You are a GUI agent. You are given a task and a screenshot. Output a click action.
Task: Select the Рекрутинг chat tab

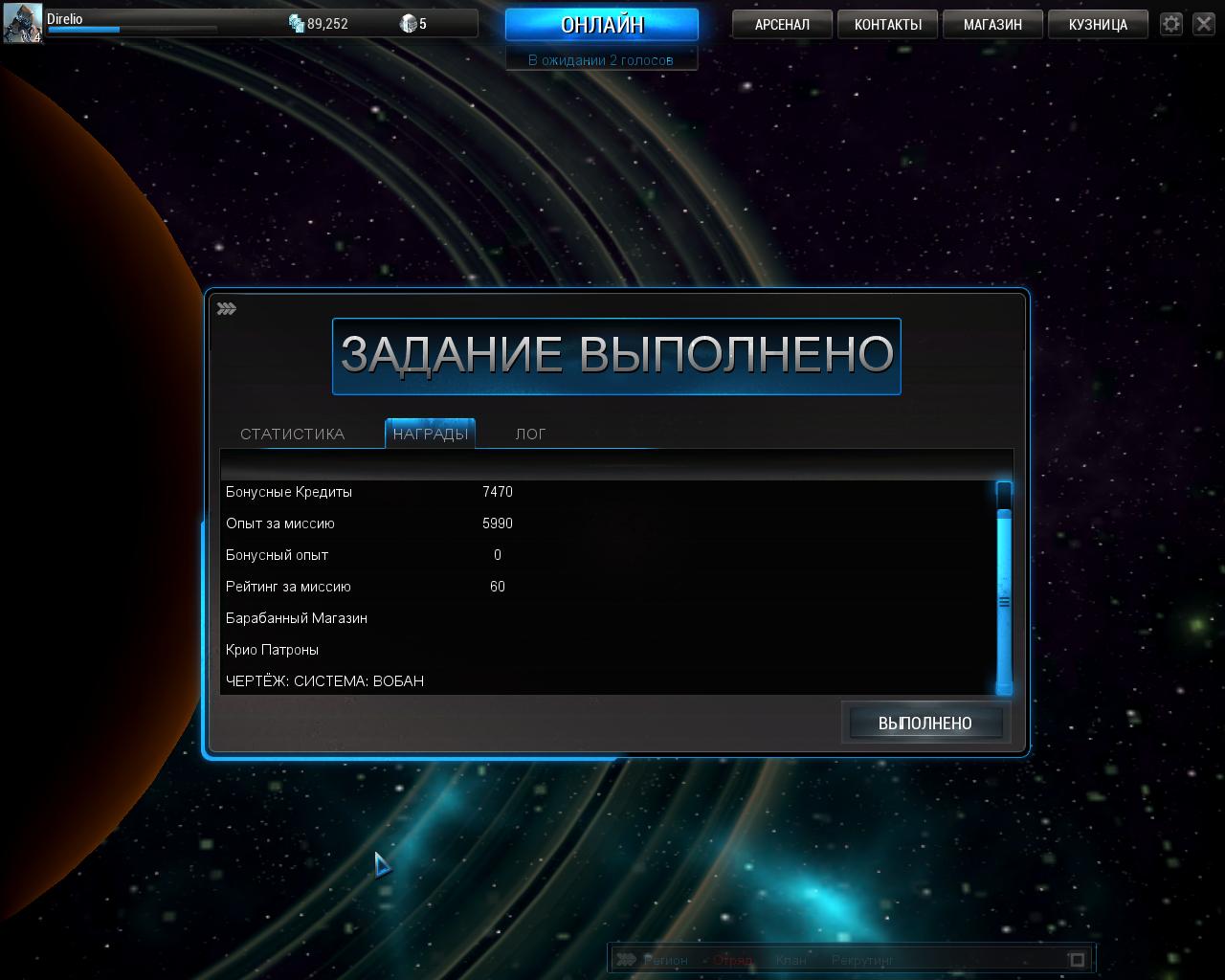[862, 960]
